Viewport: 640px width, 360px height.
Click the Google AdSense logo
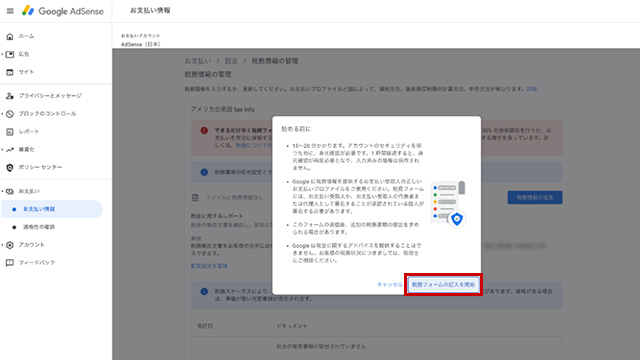[63, 11]
